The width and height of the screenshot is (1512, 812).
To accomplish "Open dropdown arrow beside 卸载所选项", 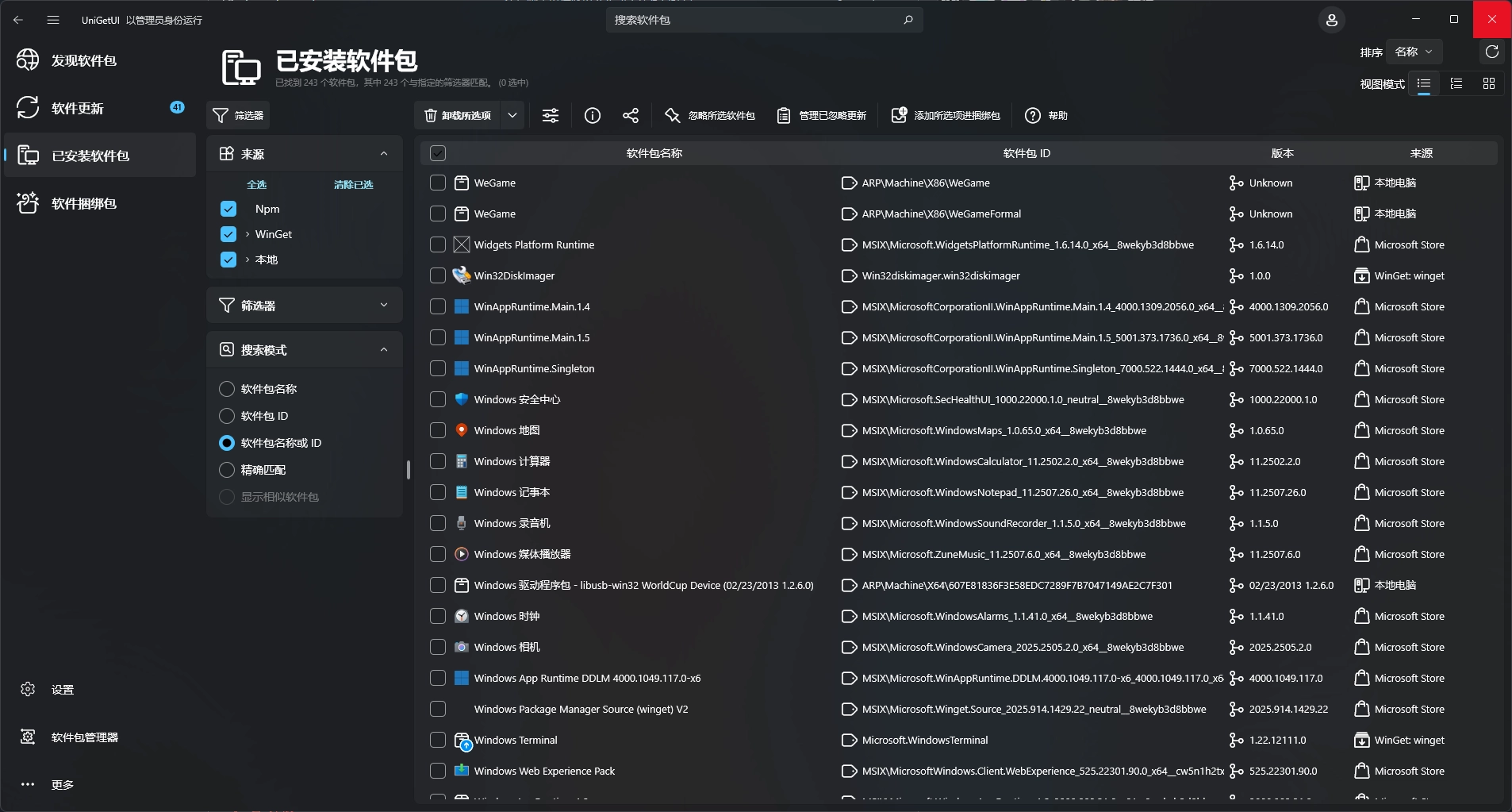I will tap(512, 116).
